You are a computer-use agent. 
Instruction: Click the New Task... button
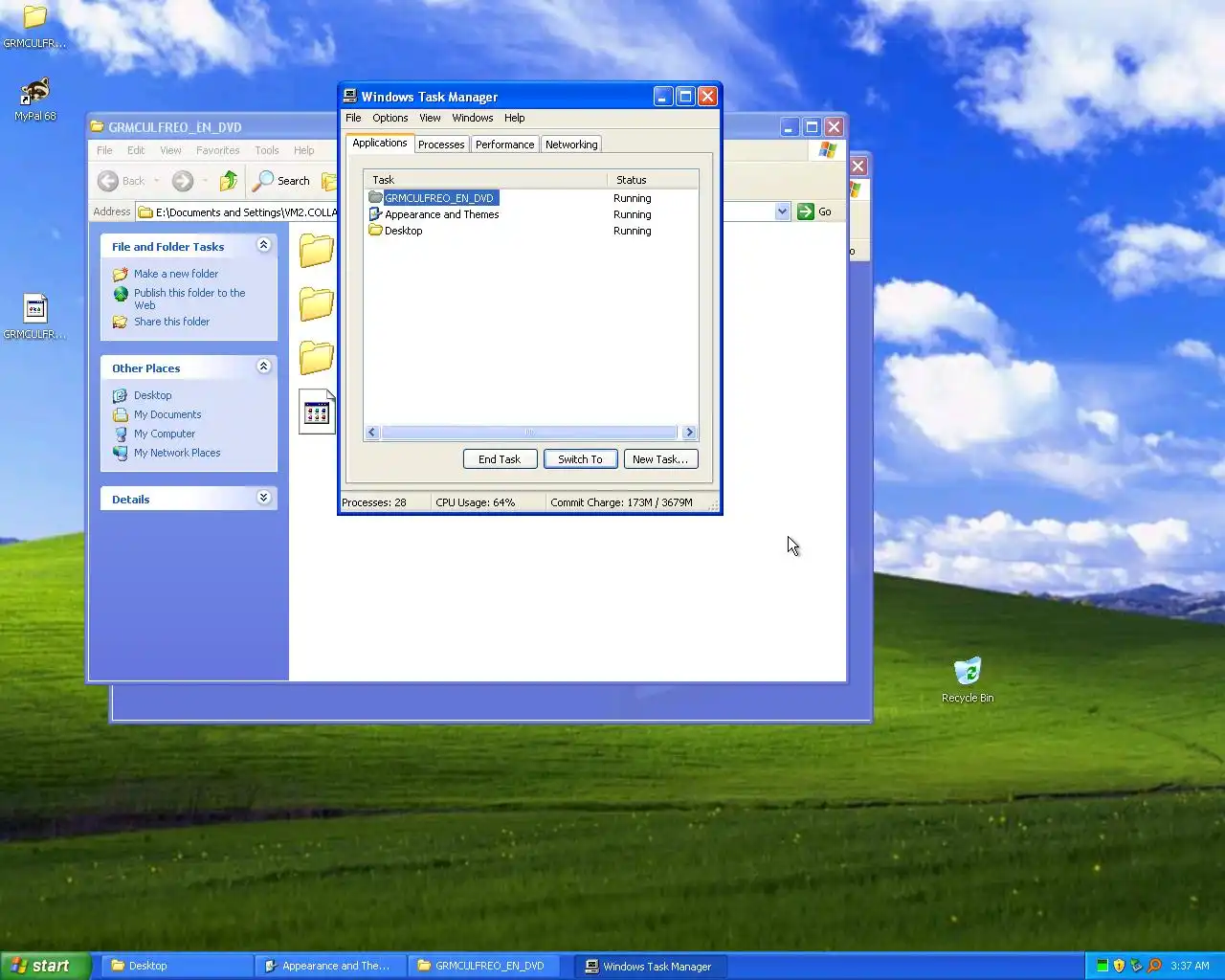tap(660, 459)
